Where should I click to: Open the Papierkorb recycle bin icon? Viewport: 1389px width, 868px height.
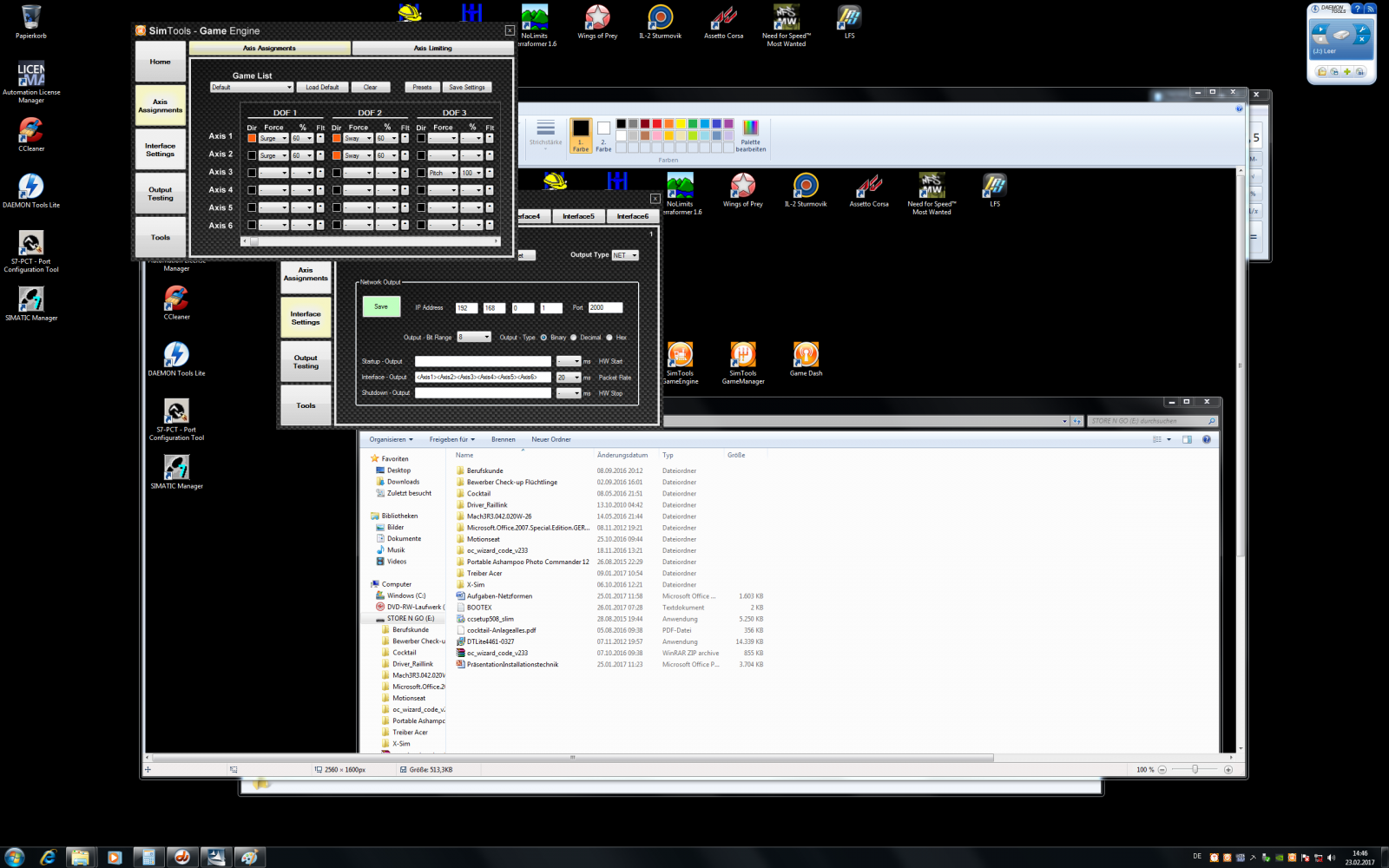[30, 22]
